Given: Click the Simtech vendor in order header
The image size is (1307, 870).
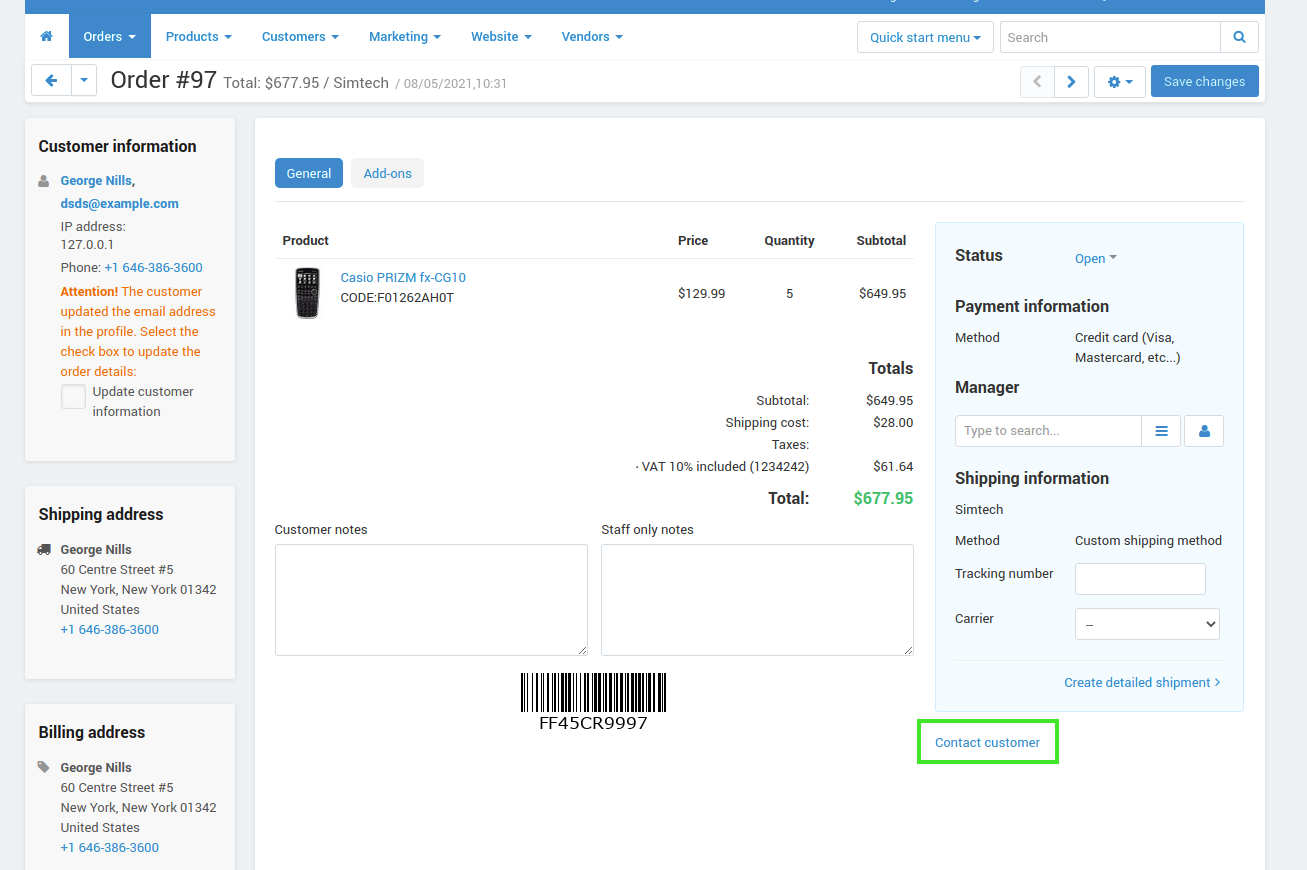Looking at the screenshot, I should tap(361, 84).
